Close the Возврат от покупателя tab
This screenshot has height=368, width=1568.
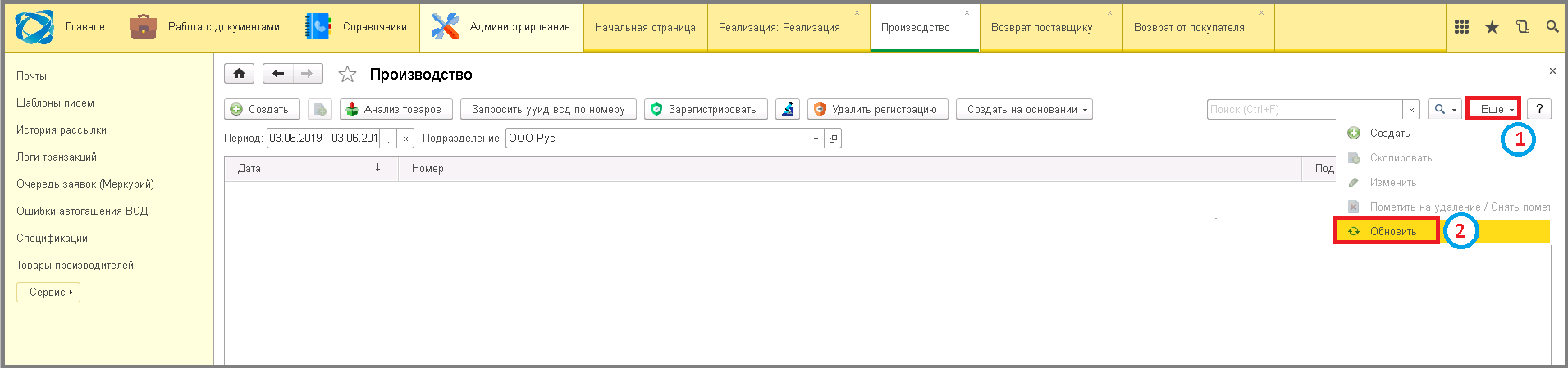[x=1262, y=12]
